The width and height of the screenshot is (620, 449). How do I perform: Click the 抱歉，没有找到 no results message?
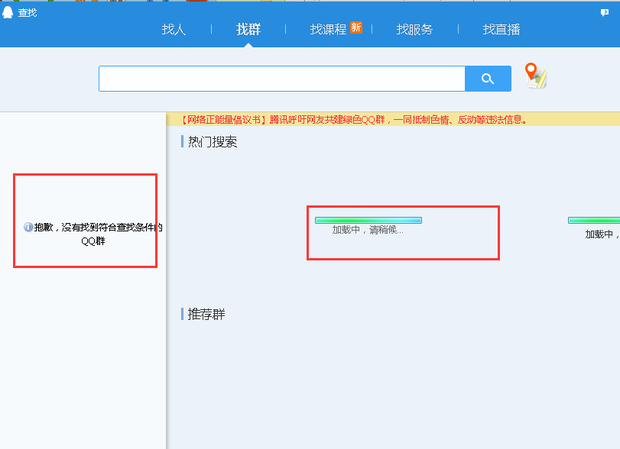pos(98,234)
